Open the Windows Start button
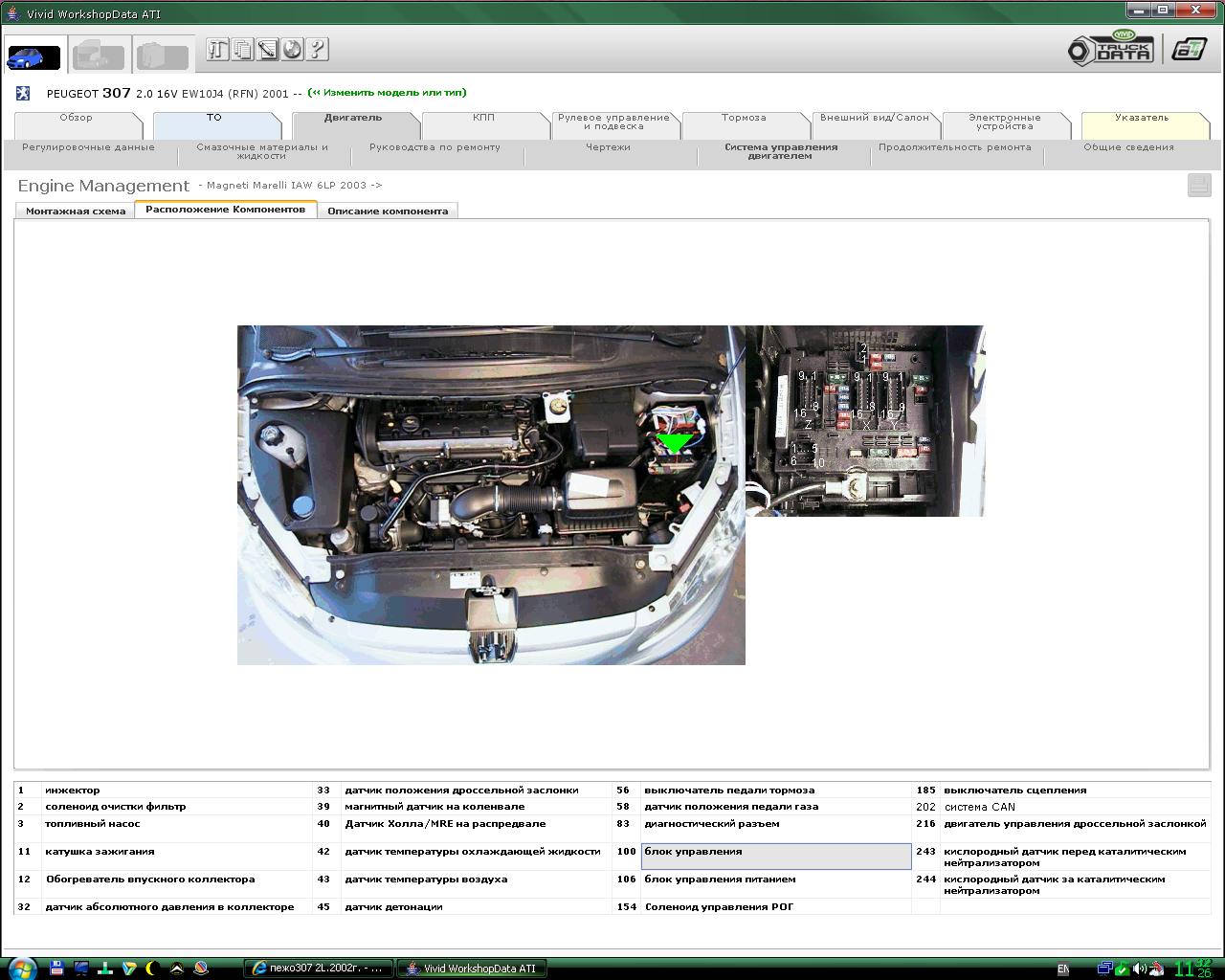 pyautogui.click(x=19, y=968)
